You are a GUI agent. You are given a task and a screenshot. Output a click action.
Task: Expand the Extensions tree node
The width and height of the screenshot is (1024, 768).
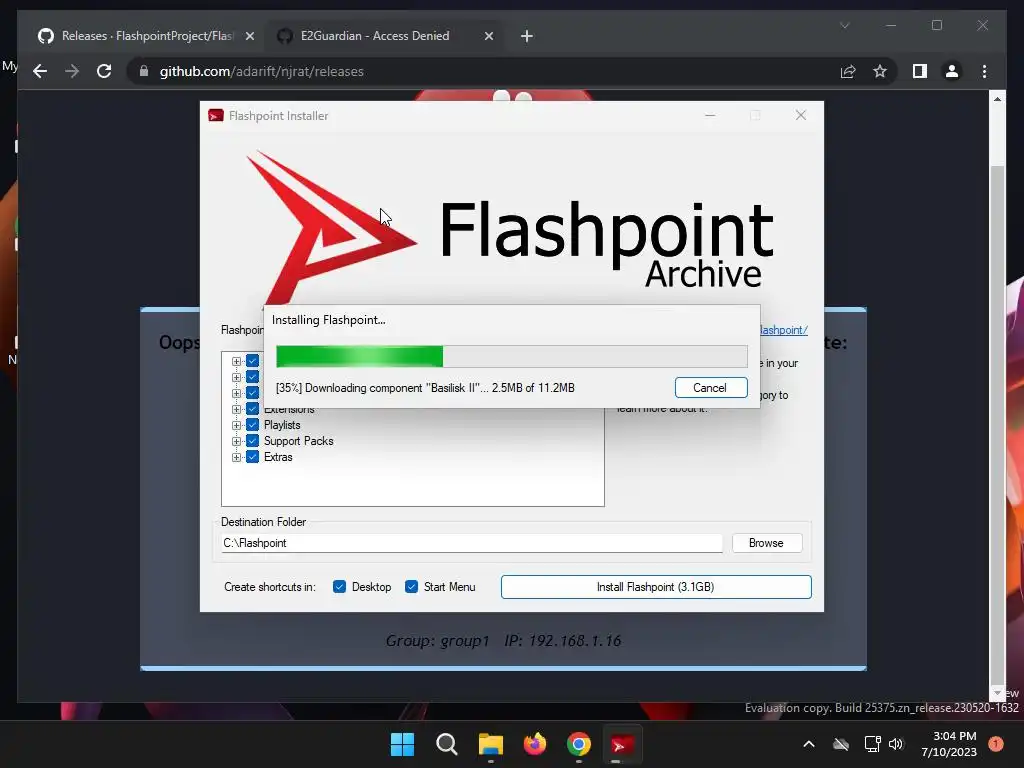(x=236, y=409)
